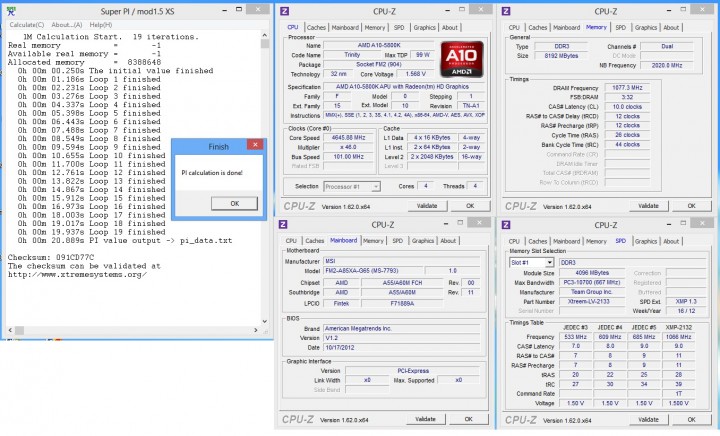Select the Graphics tab in the Memory window

point(646,28)
